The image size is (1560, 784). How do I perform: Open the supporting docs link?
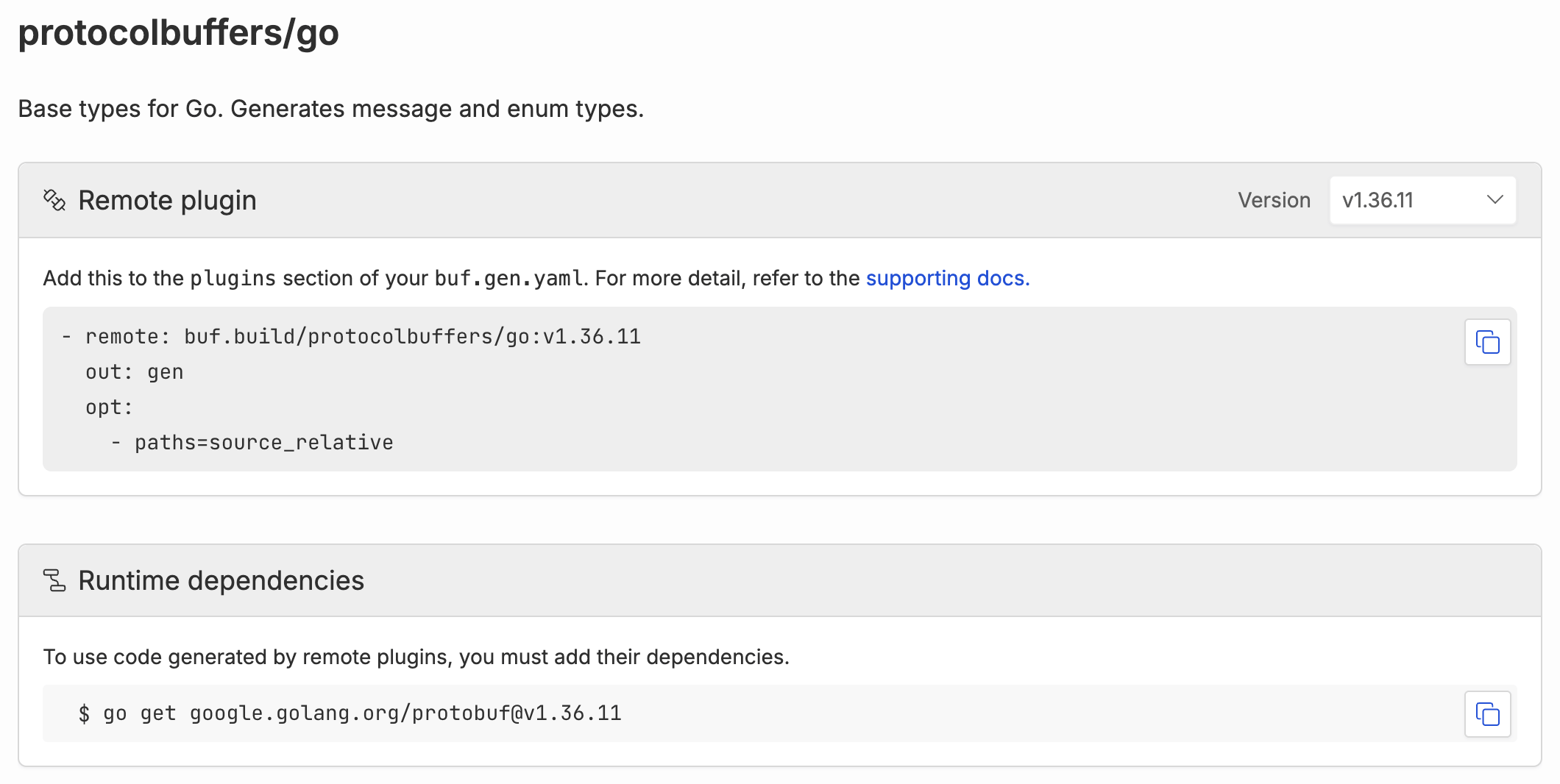pyautogui.click(x=947, y=278)
